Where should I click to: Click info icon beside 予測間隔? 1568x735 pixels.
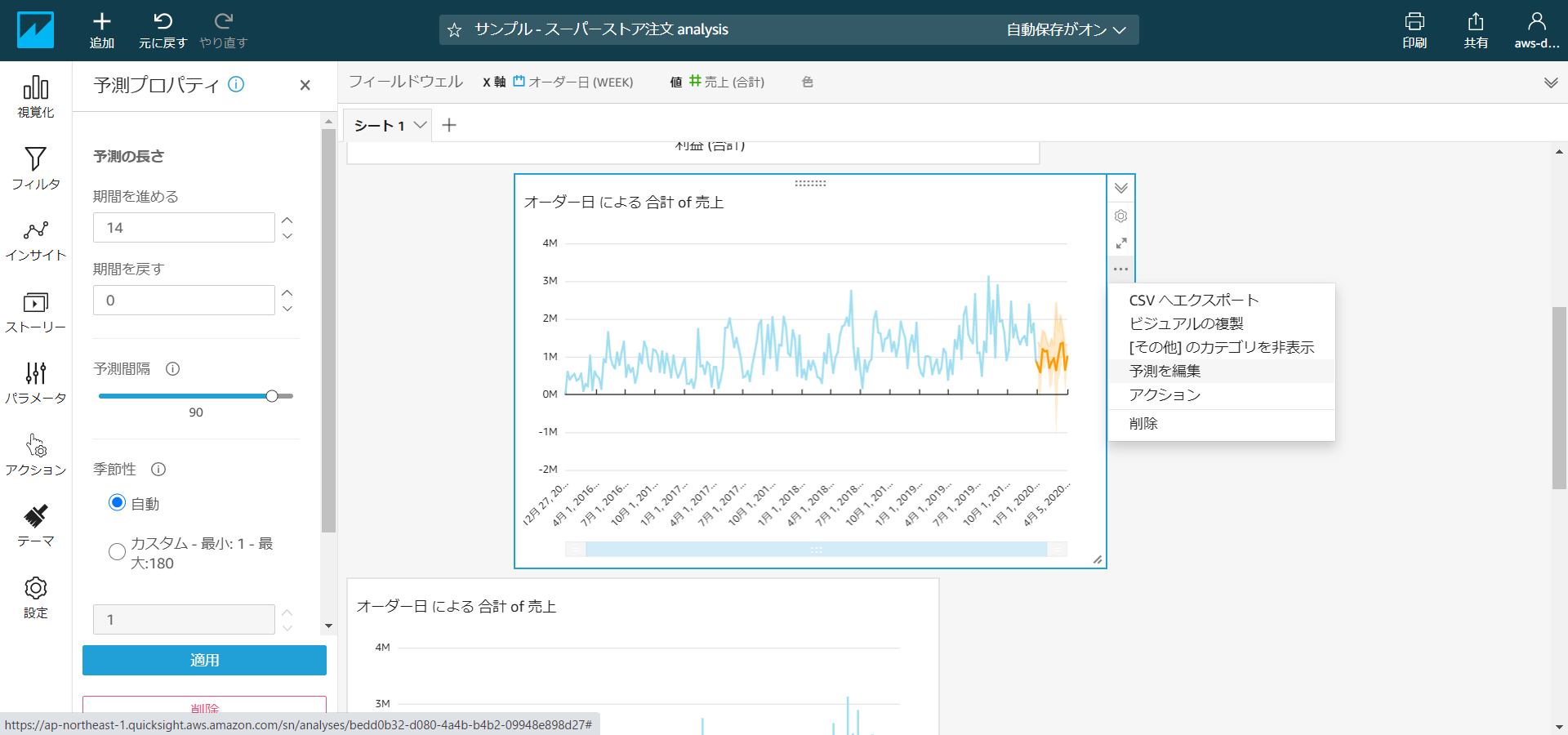click(x=172, y=369)
